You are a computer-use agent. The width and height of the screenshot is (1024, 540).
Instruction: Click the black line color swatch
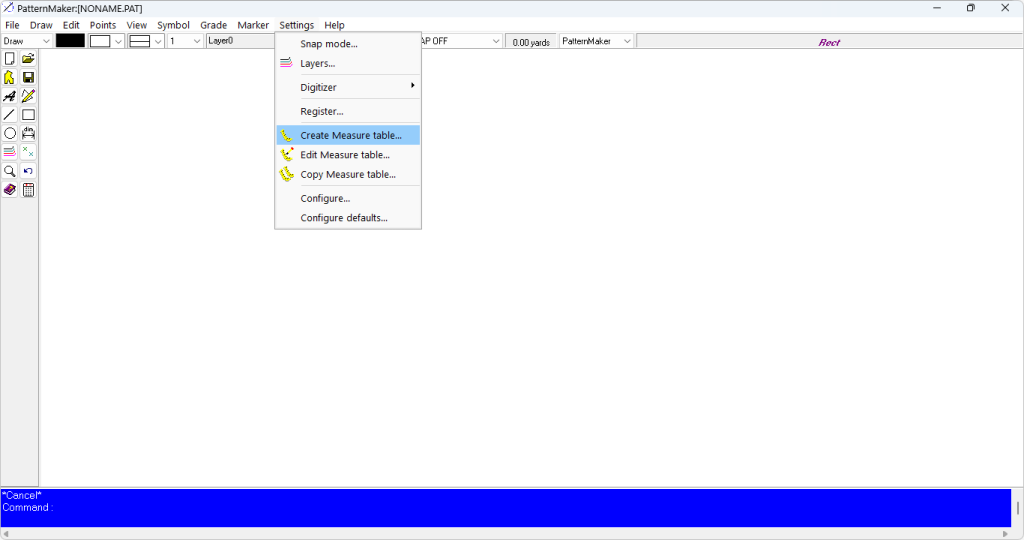[x=70, y=40]
